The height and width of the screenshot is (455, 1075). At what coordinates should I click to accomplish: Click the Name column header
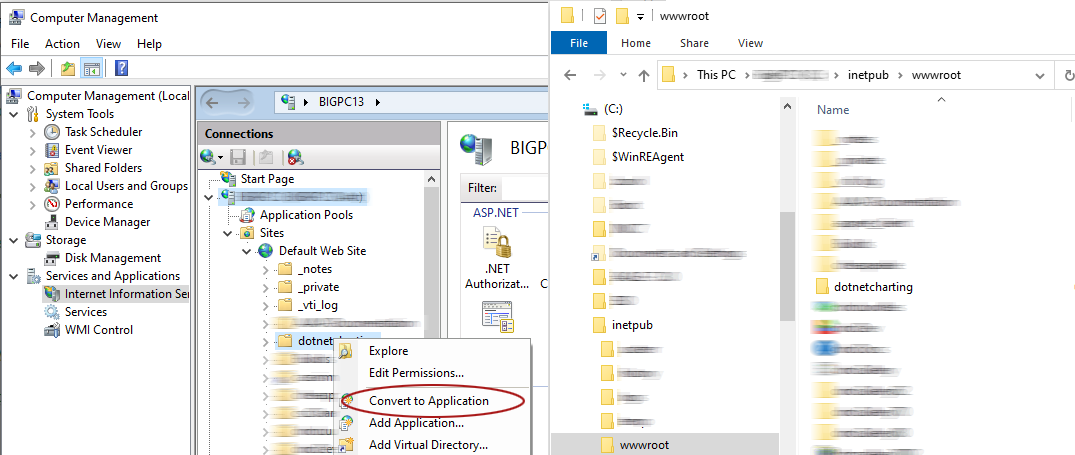point(833,110)
